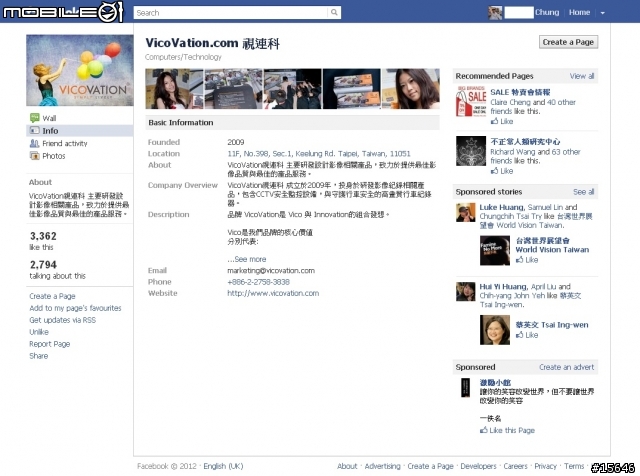Open the Keelung Rd. location address link

[x=319, y=153]
